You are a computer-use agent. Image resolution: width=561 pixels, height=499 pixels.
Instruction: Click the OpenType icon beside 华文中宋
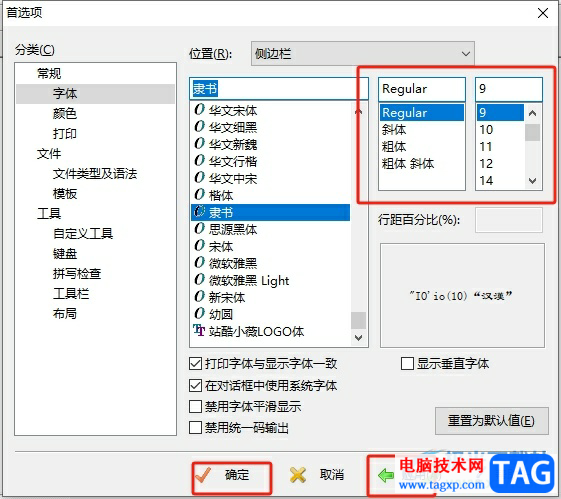(199, 177)
